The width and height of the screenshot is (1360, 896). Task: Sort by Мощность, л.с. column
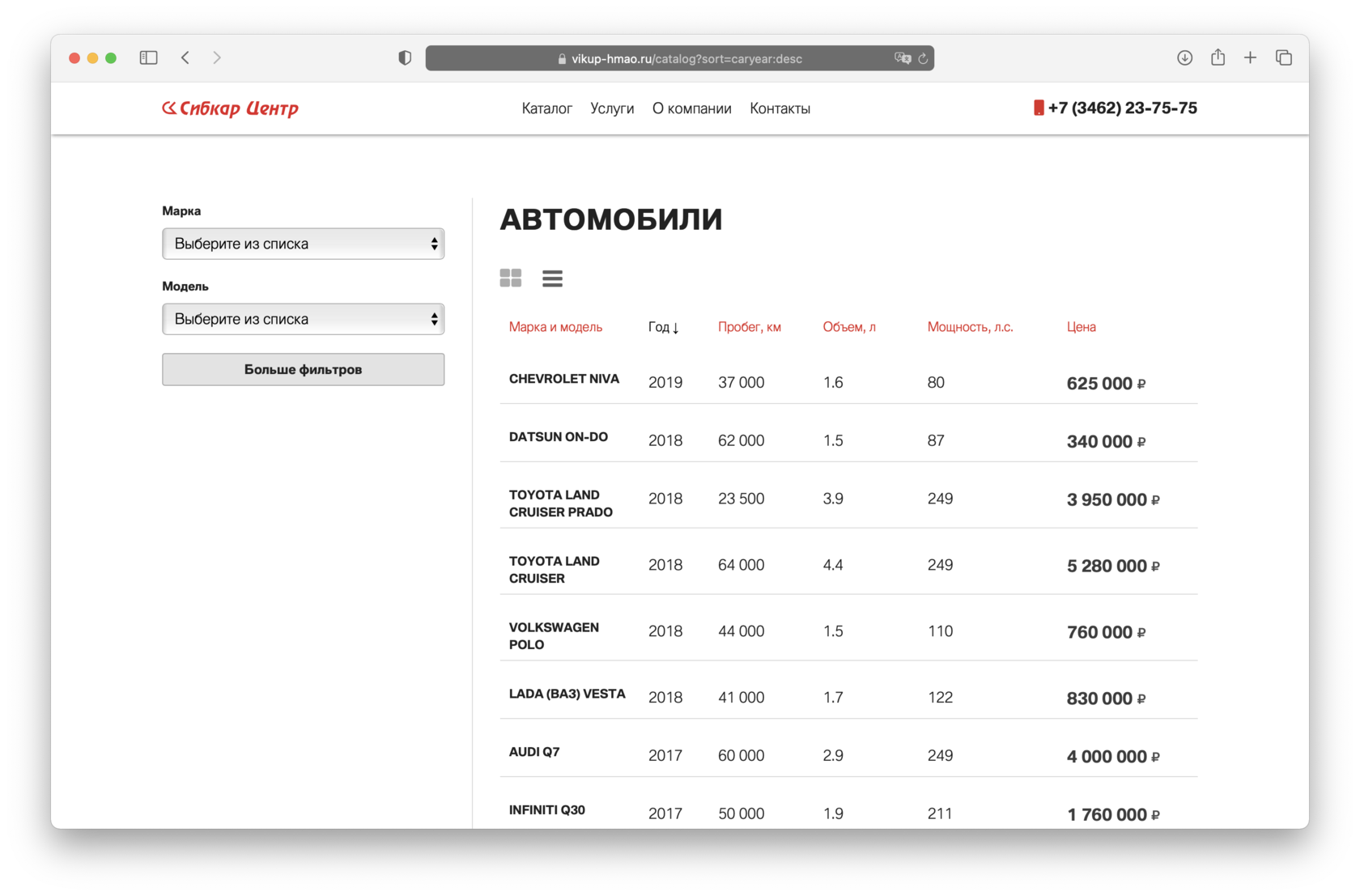[970, 327]
